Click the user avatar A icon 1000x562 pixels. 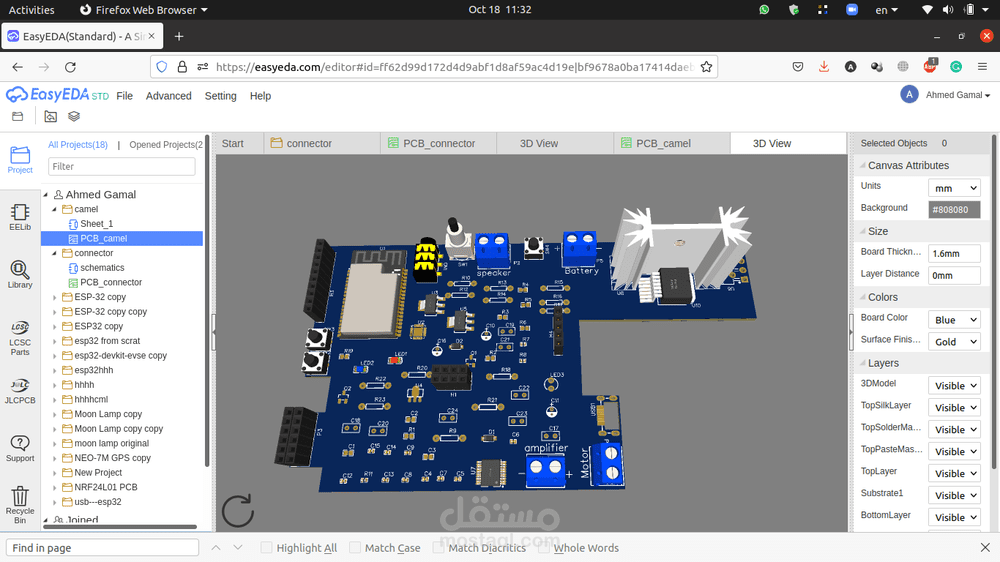point(909,95)
